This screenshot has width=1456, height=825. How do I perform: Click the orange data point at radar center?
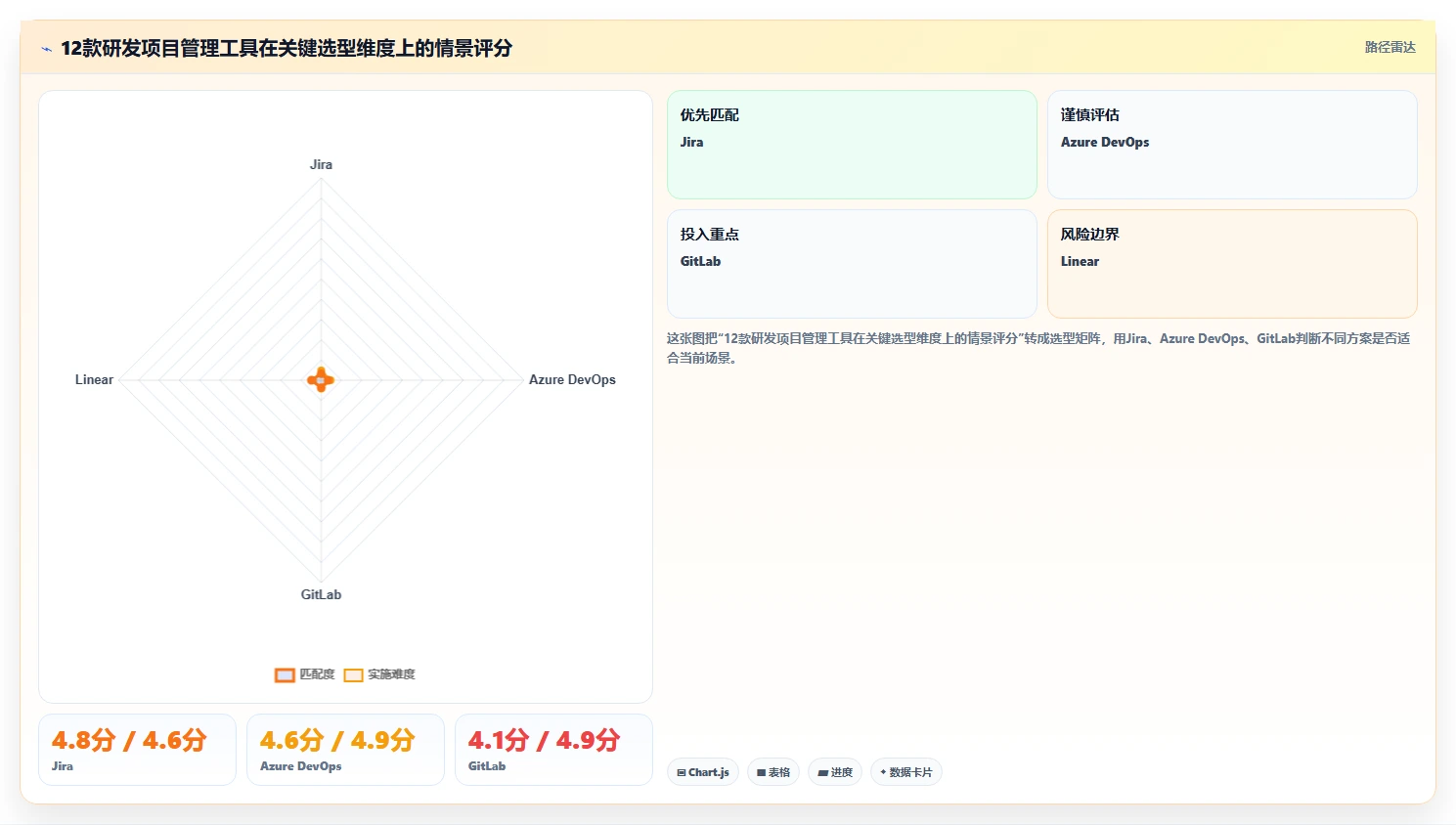tap(321, 380)
